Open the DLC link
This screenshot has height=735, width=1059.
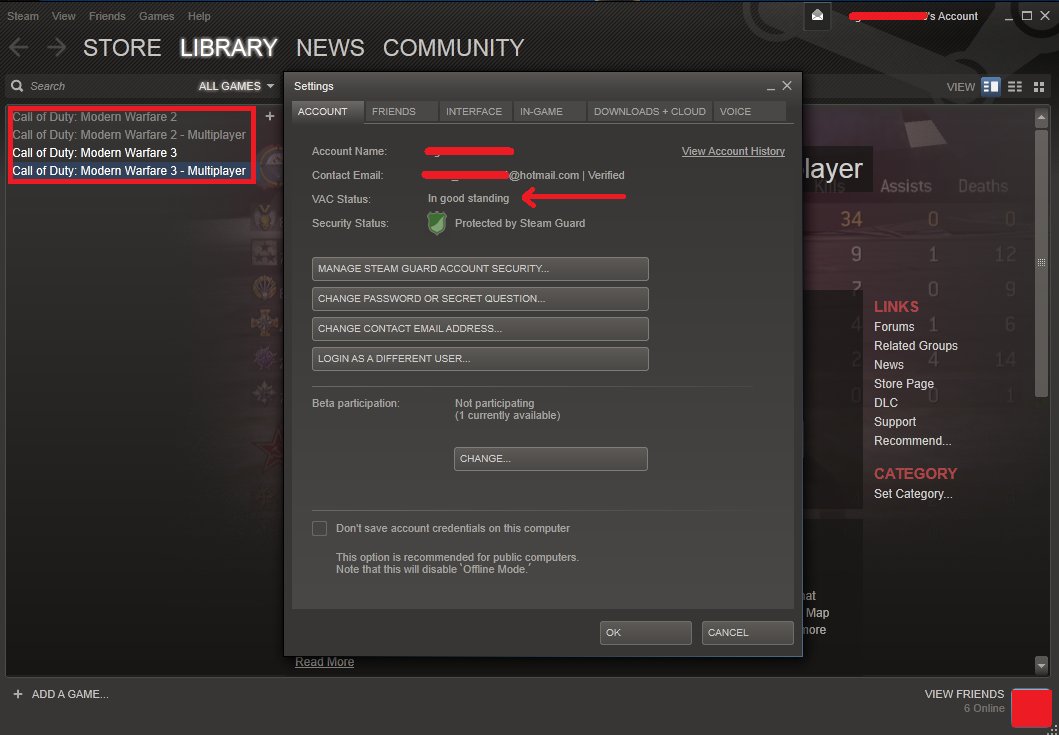pyautogui.click(x=886, y=403)
